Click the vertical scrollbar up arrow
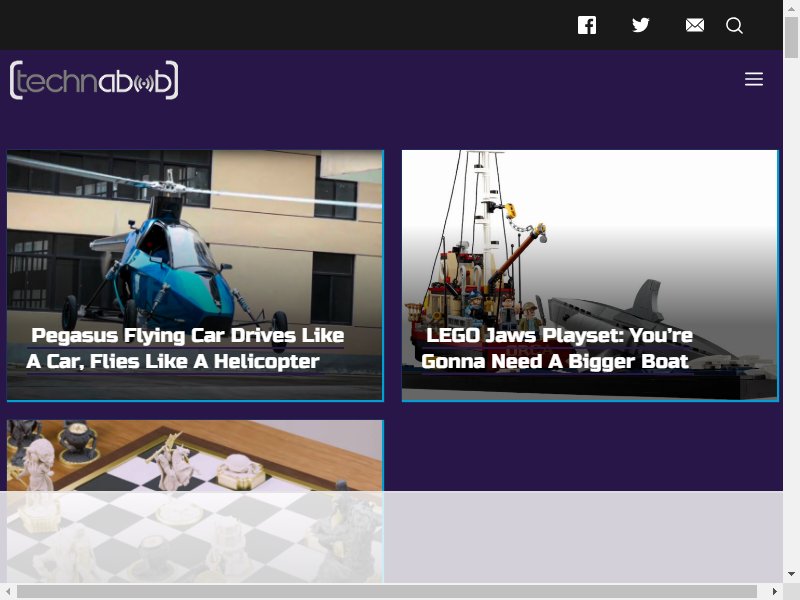This screenshot has height=600, width=800. pos(791,7)
